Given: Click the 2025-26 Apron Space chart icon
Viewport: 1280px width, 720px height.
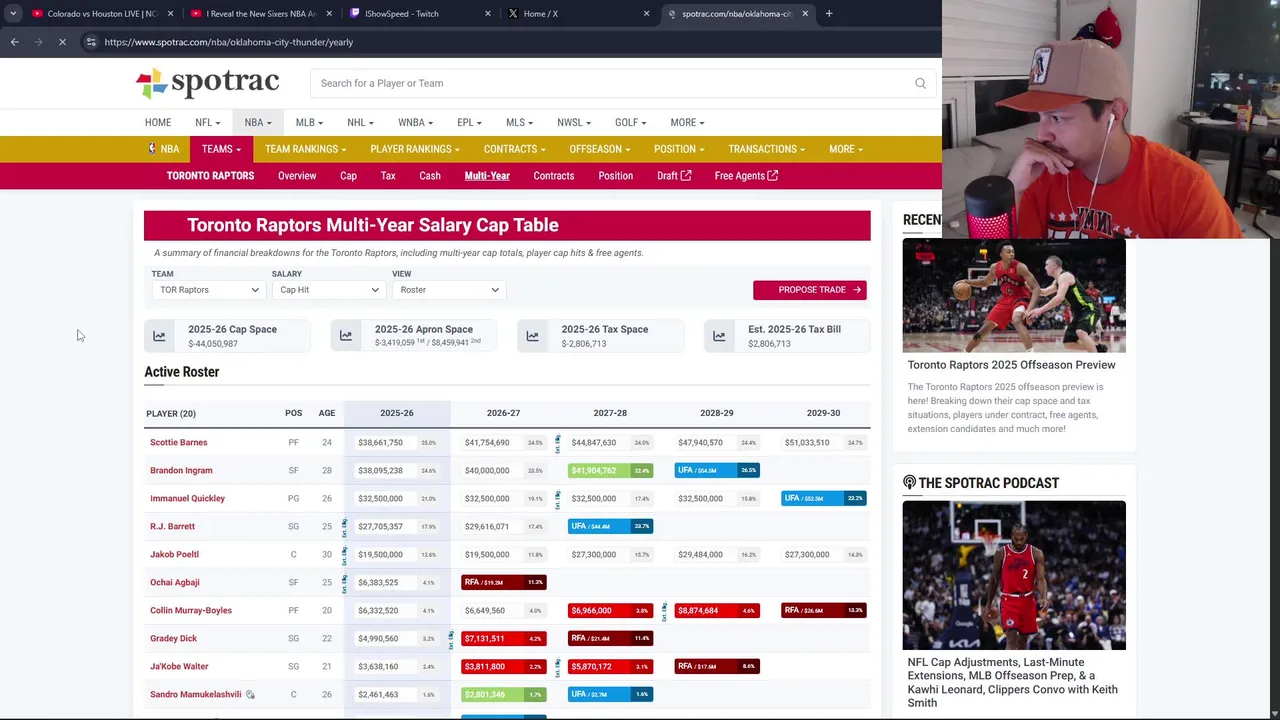Looking at the screenshot, I should pos(346,336).
